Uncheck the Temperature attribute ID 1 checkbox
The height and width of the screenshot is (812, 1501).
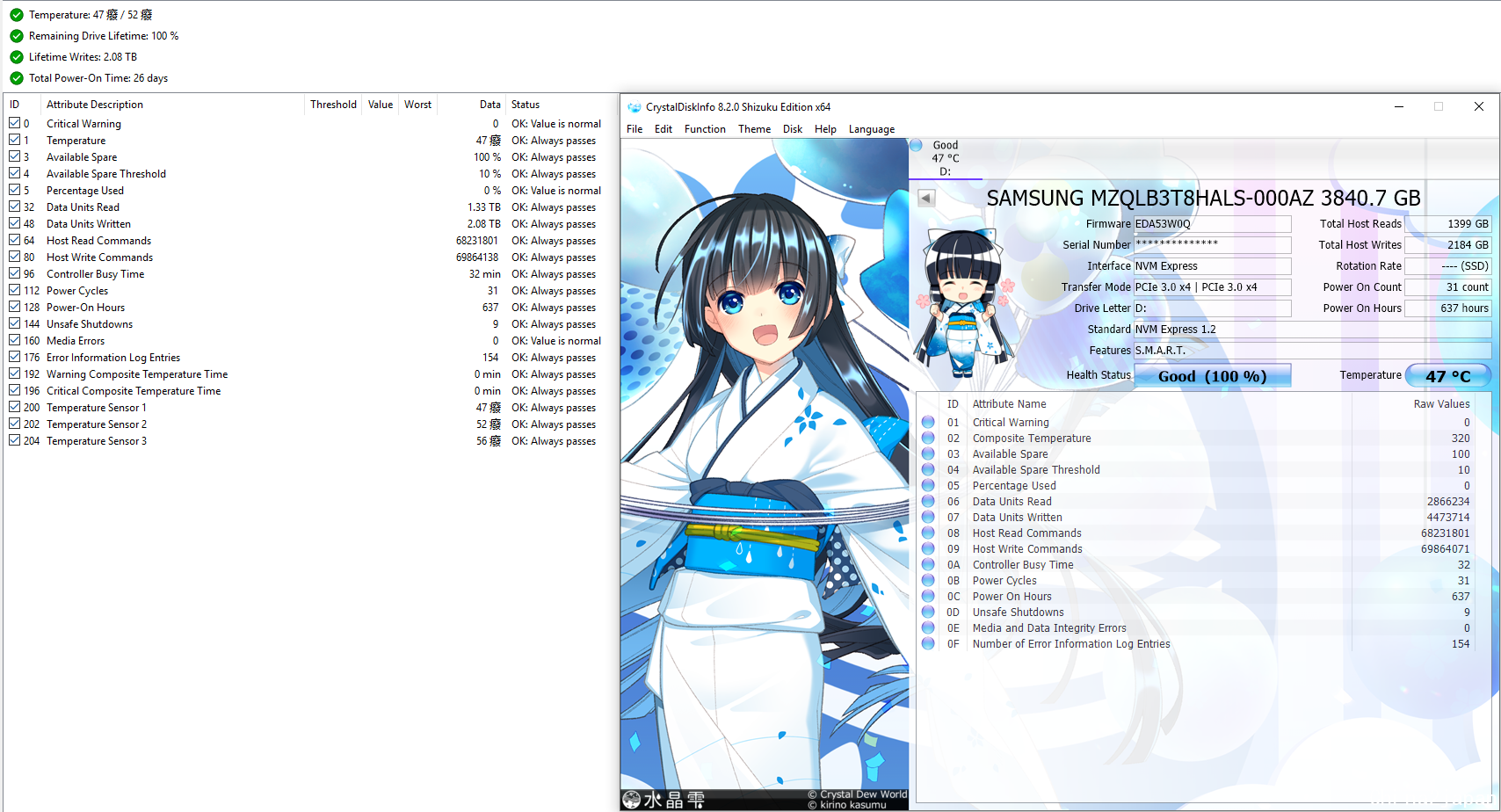coord(15,140)
